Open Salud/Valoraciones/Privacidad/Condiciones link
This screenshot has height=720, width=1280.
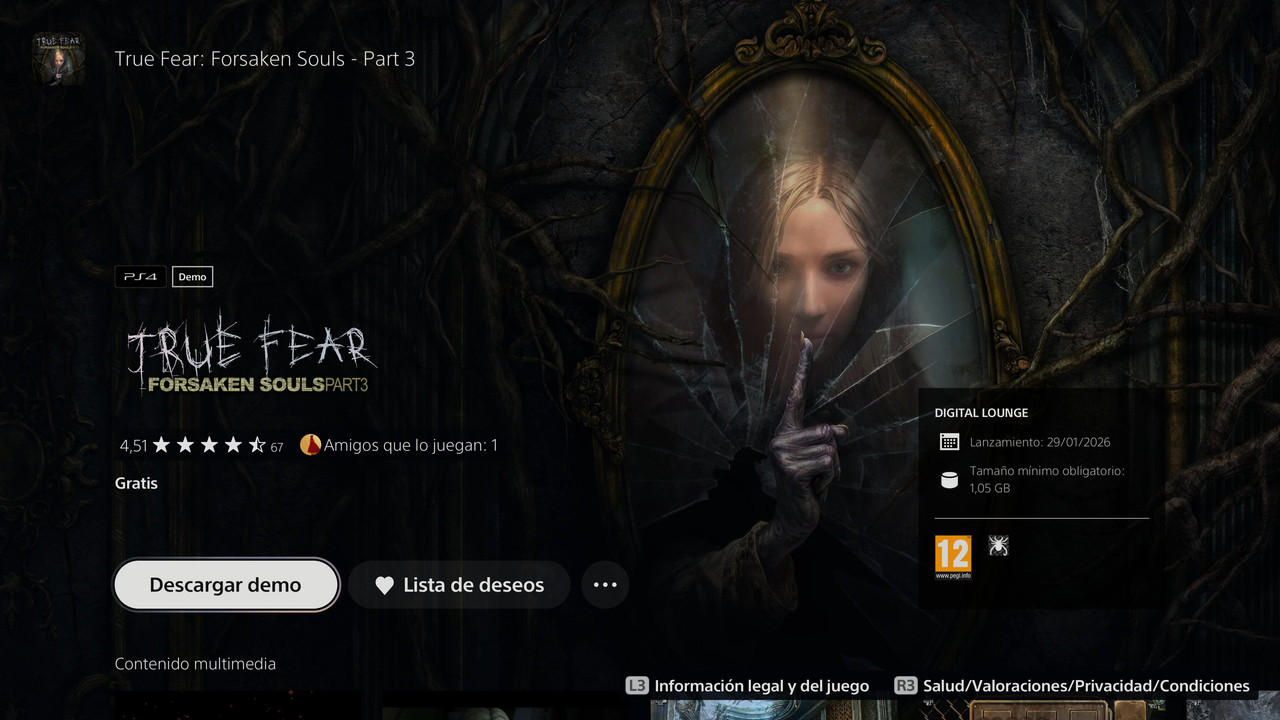coord(1086,686)
